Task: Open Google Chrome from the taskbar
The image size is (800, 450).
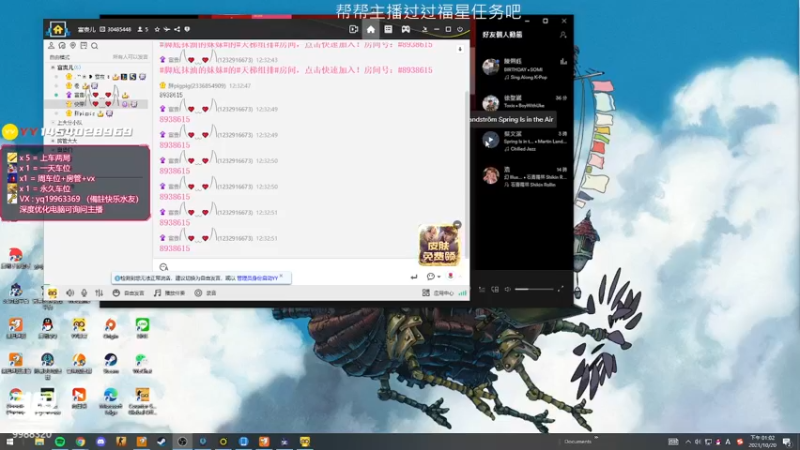Action: point(80,442)
